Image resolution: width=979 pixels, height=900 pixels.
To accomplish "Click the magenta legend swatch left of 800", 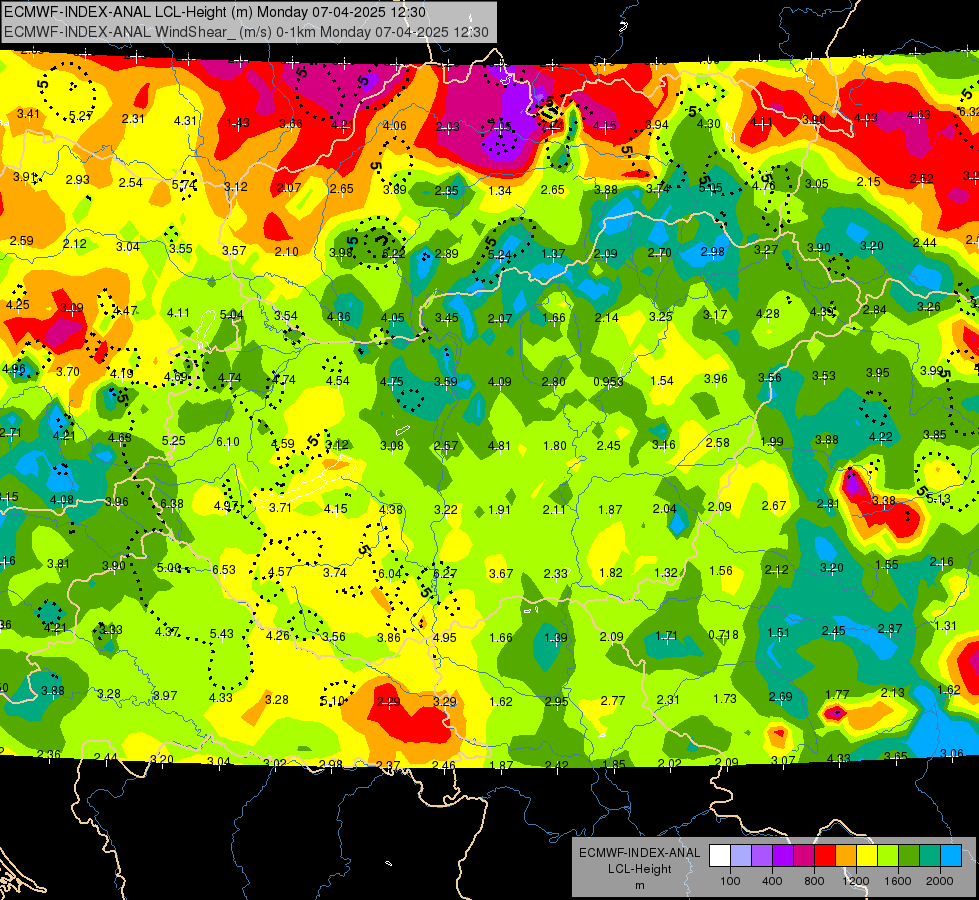I will (804, 856).
